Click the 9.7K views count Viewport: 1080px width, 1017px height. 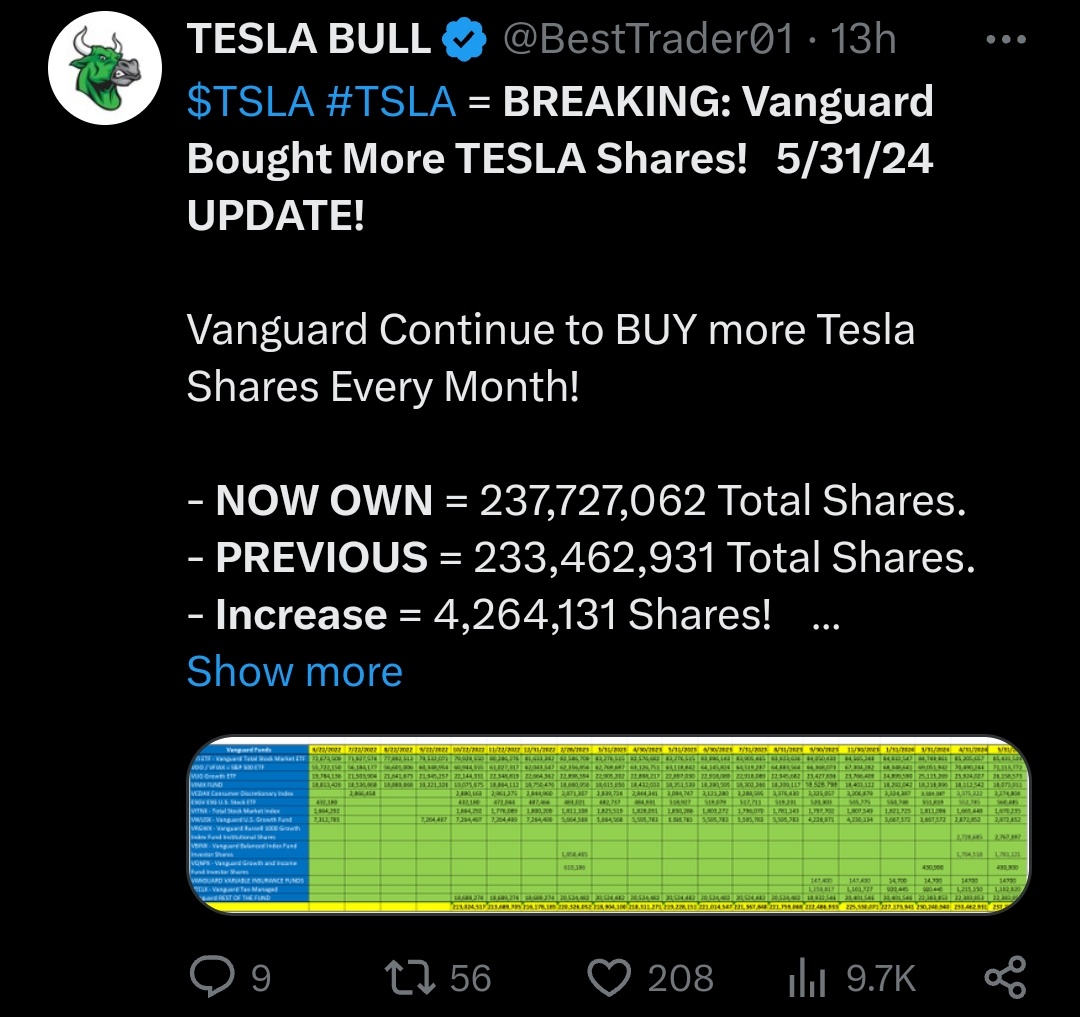click(881, 978)
